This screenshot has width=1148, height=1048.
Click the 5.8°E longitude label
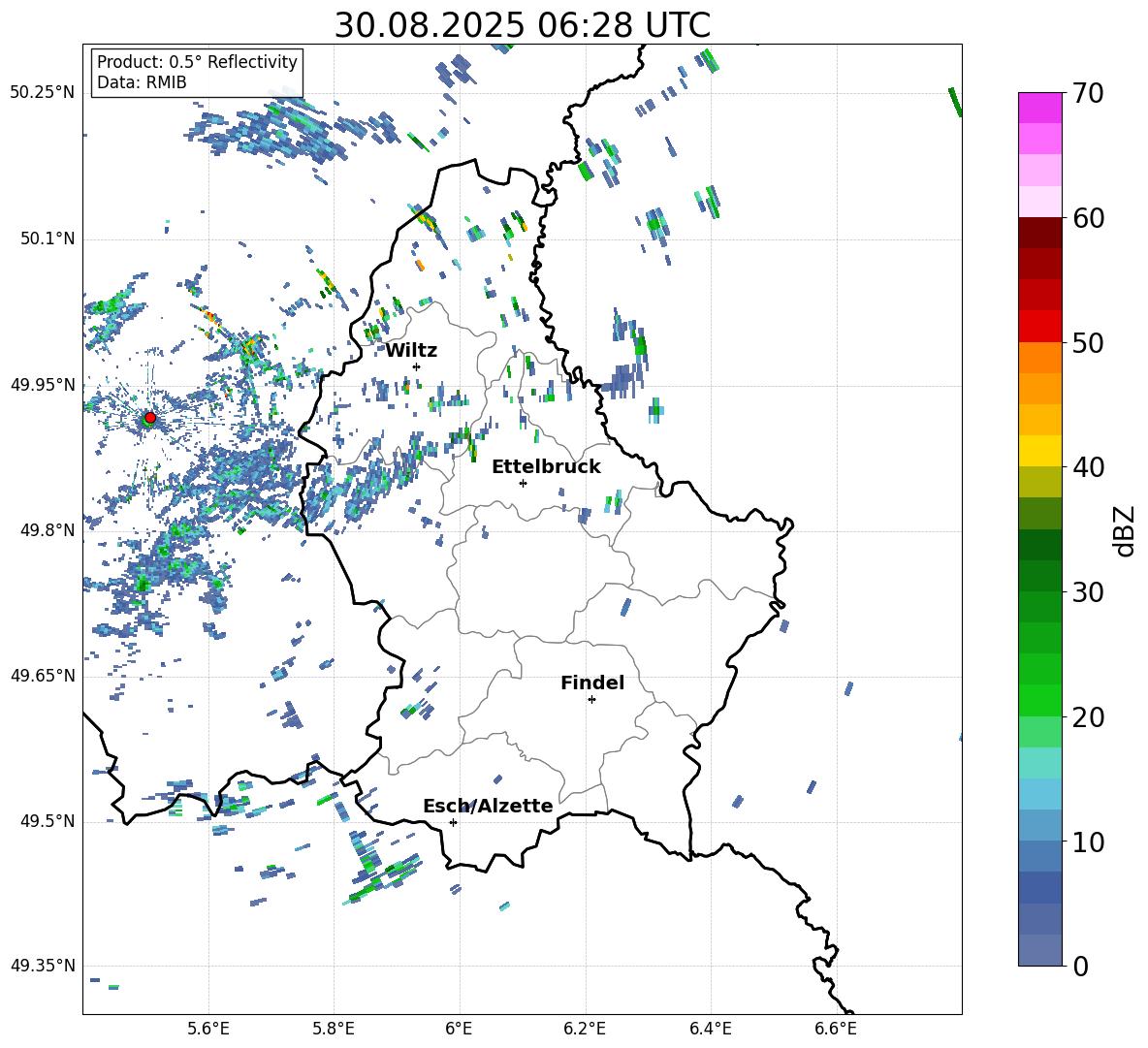tap(334, 1029)
